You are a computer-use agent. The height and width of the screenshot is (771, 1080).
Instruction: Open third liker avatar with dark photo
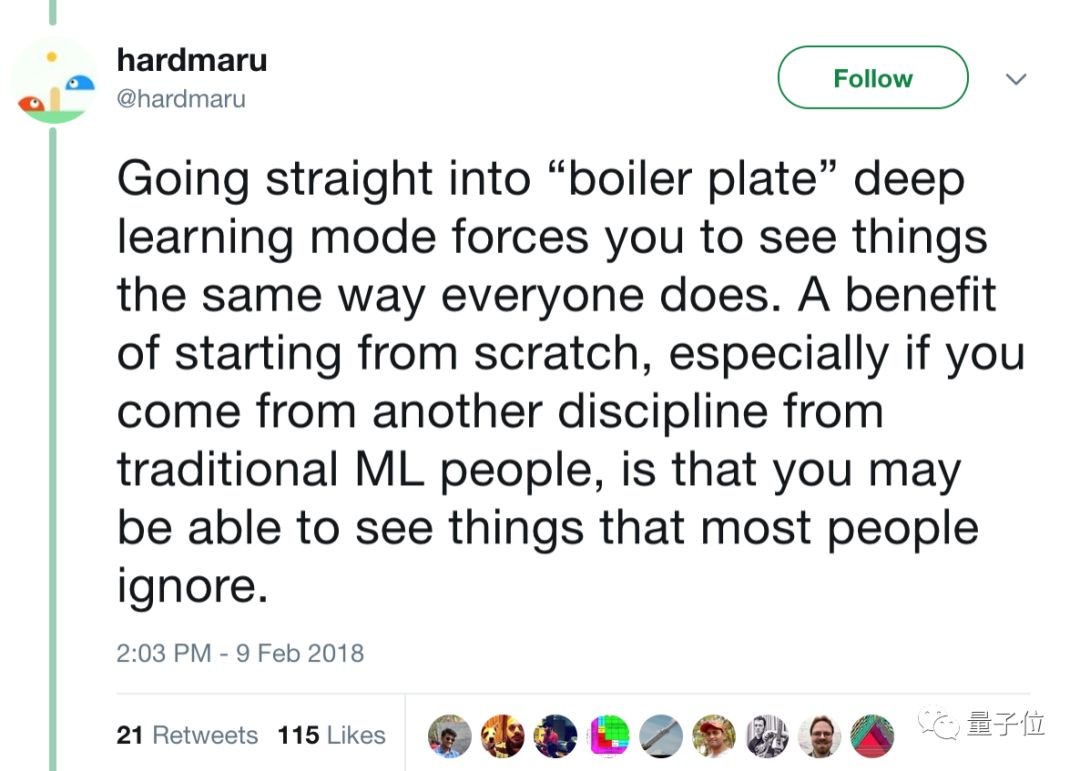point(555,736)
